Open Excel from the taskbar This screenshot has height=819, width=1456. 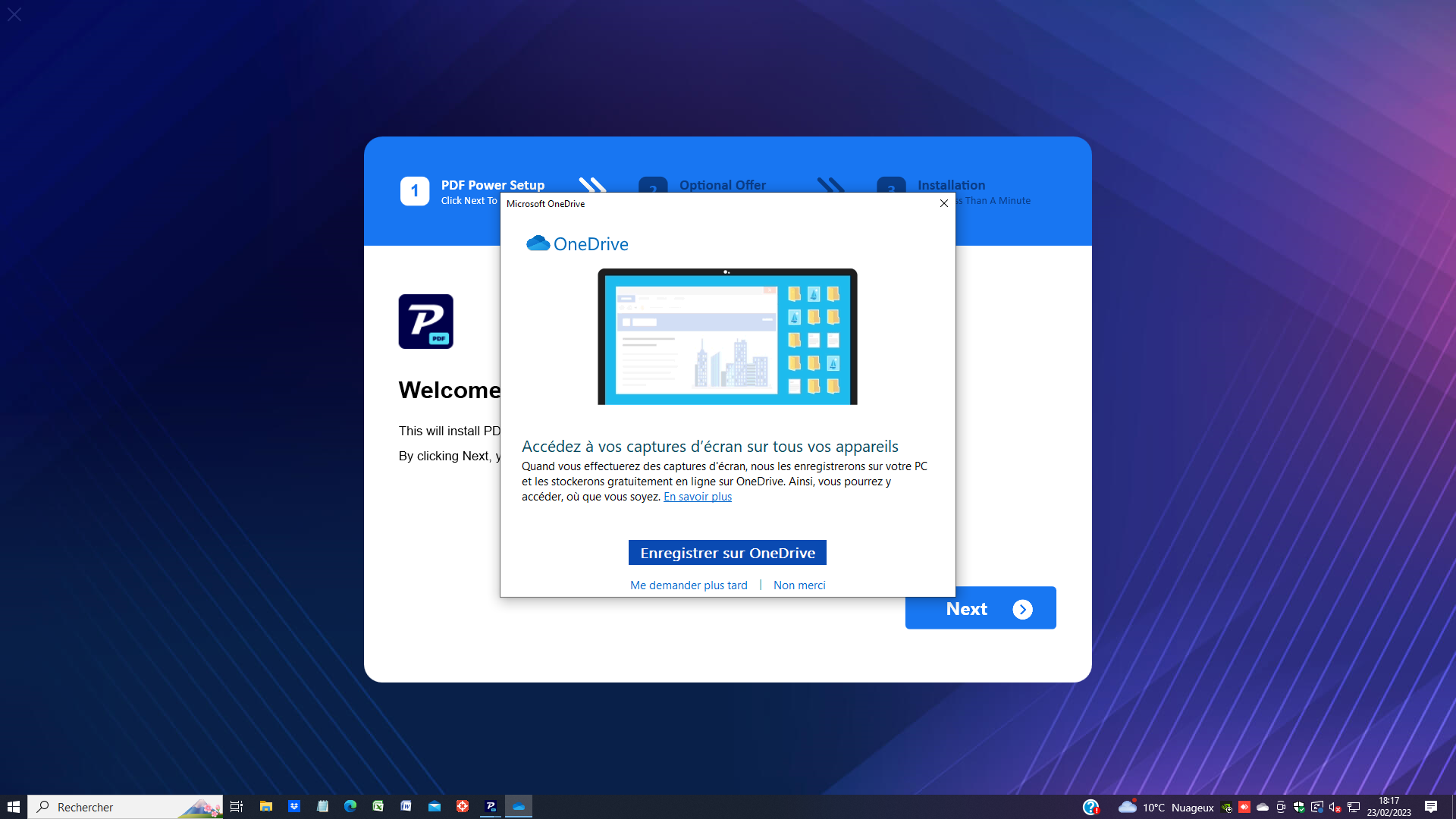378,806
